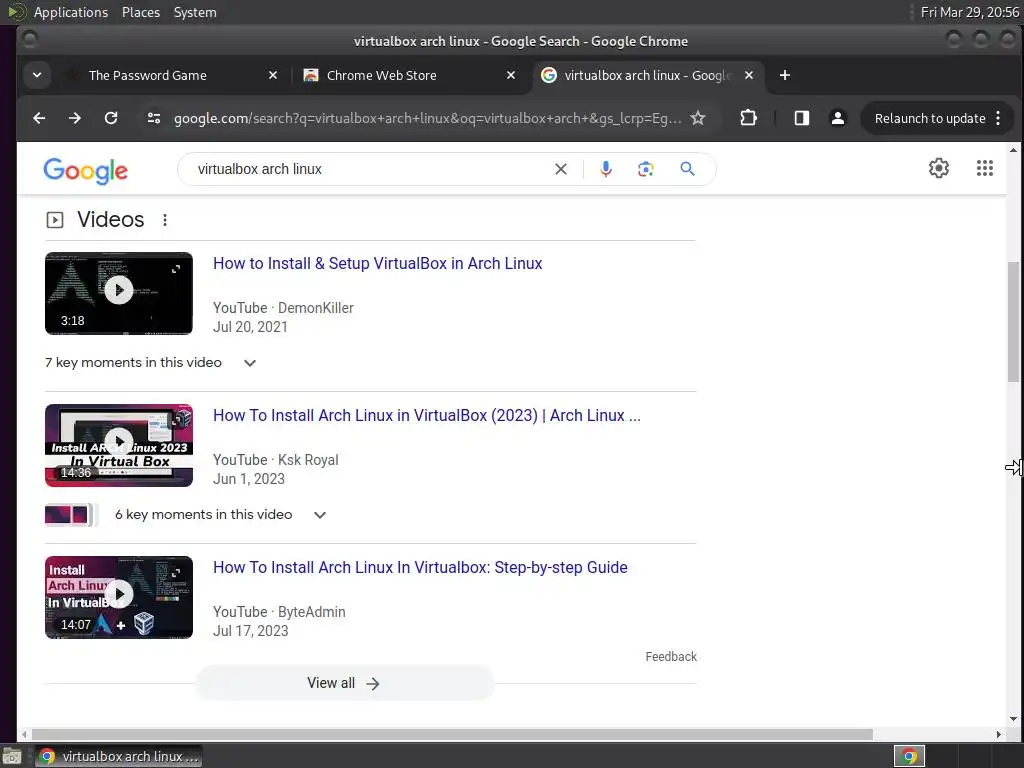
Task: Open the Extensions puzzle icon
Action: 748,118
